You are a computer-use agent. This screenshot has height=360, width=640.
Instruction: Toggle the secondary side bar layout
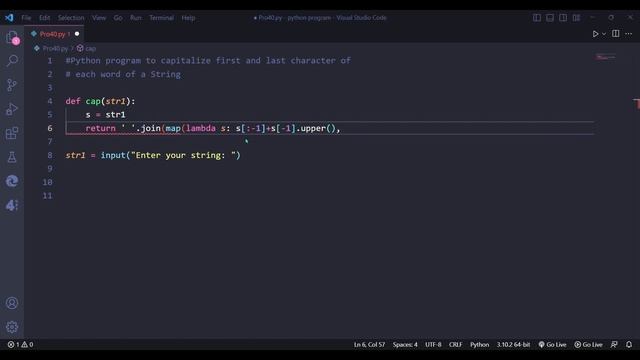563,18
